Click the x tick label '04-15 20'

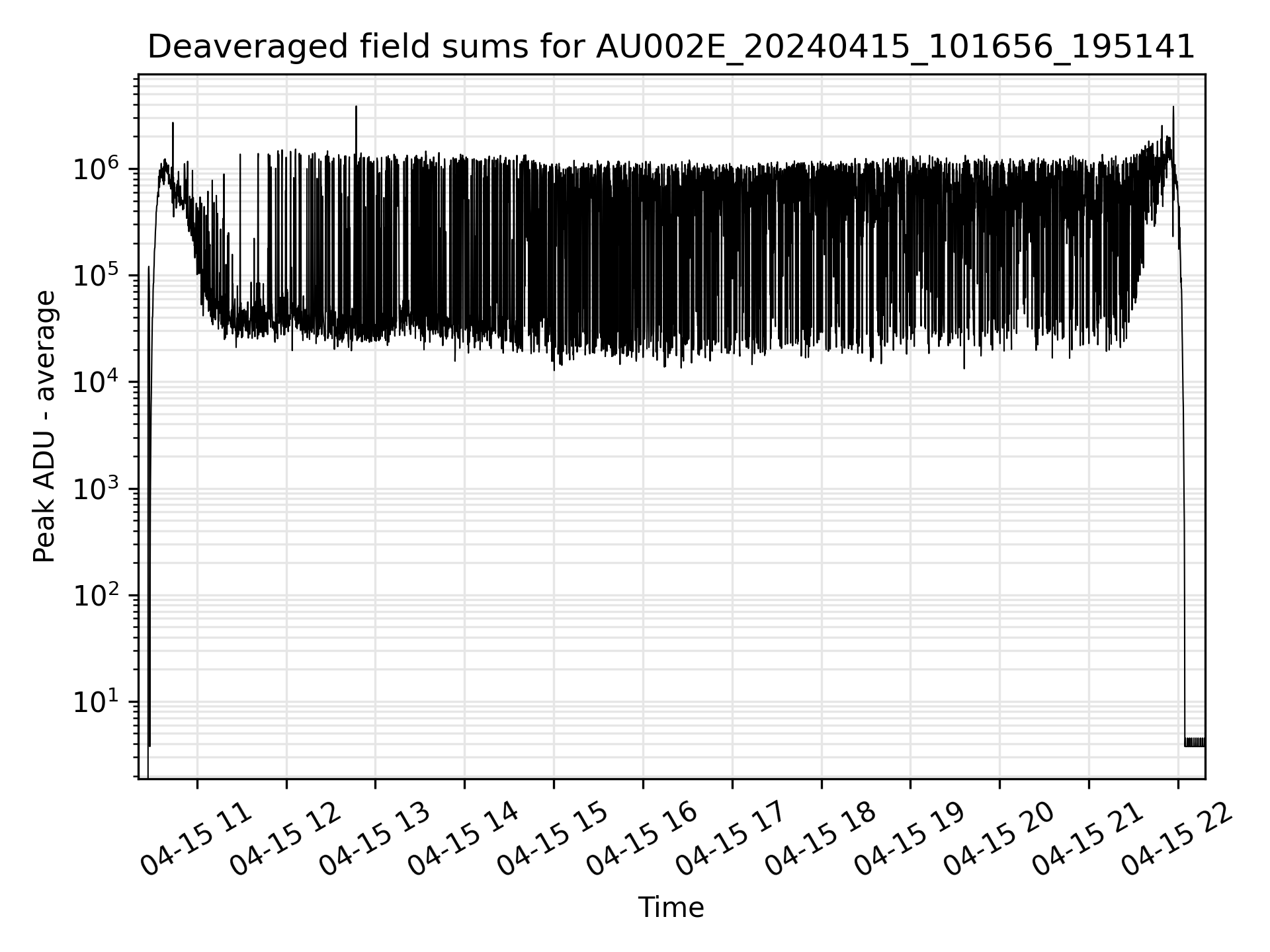click(999, 840)
